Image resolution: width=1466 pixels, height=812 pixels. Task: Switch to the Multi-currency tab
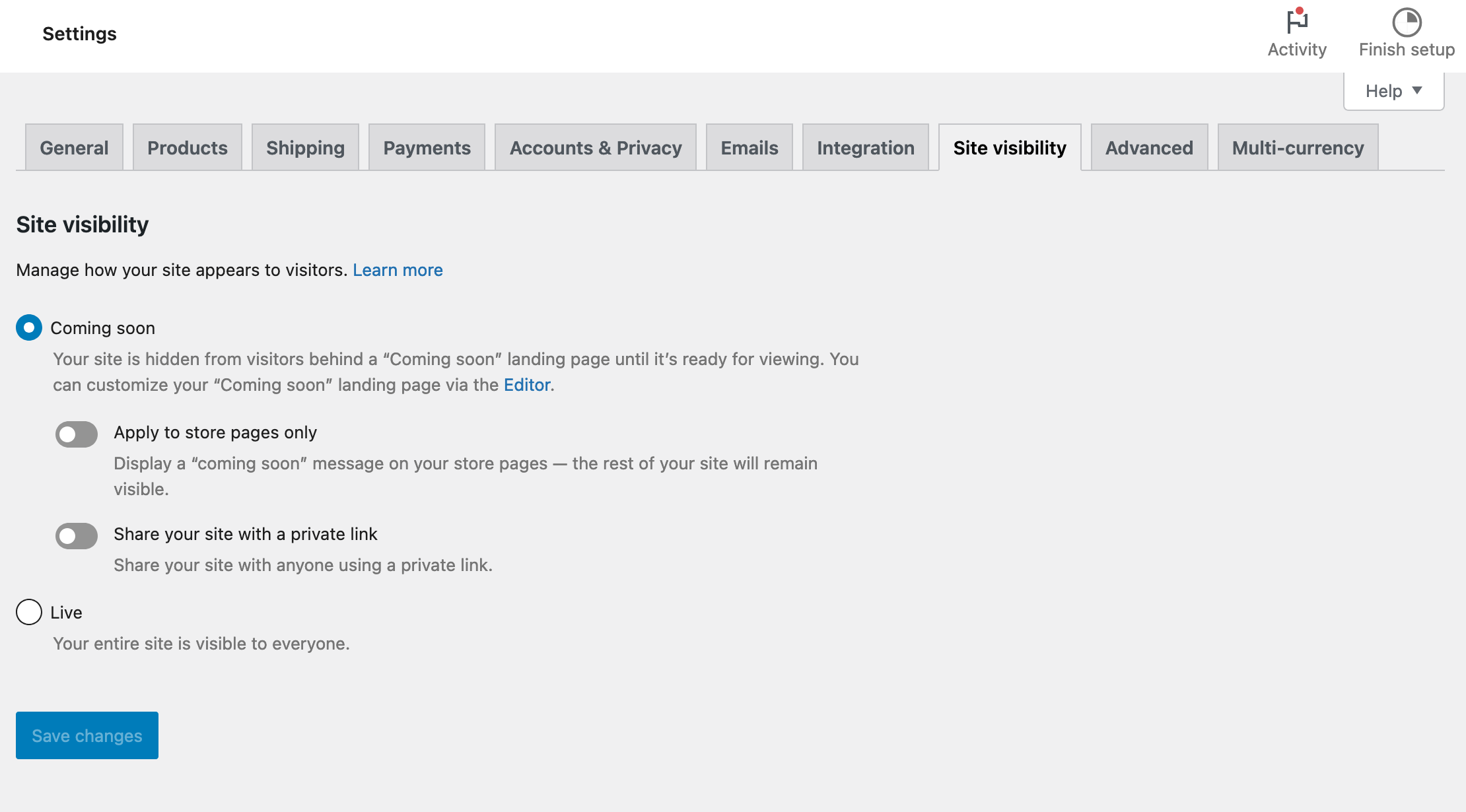click(x=1297, y=147)
